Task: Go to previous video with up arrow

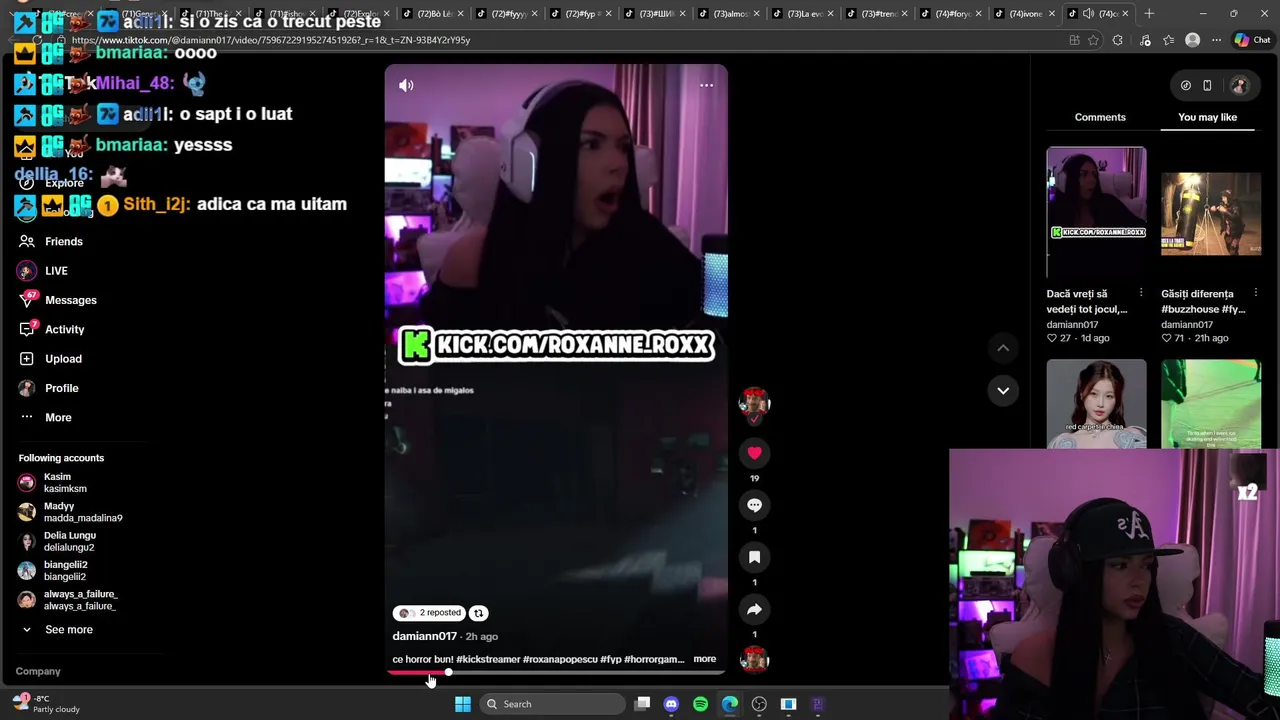Action: 1003,347
